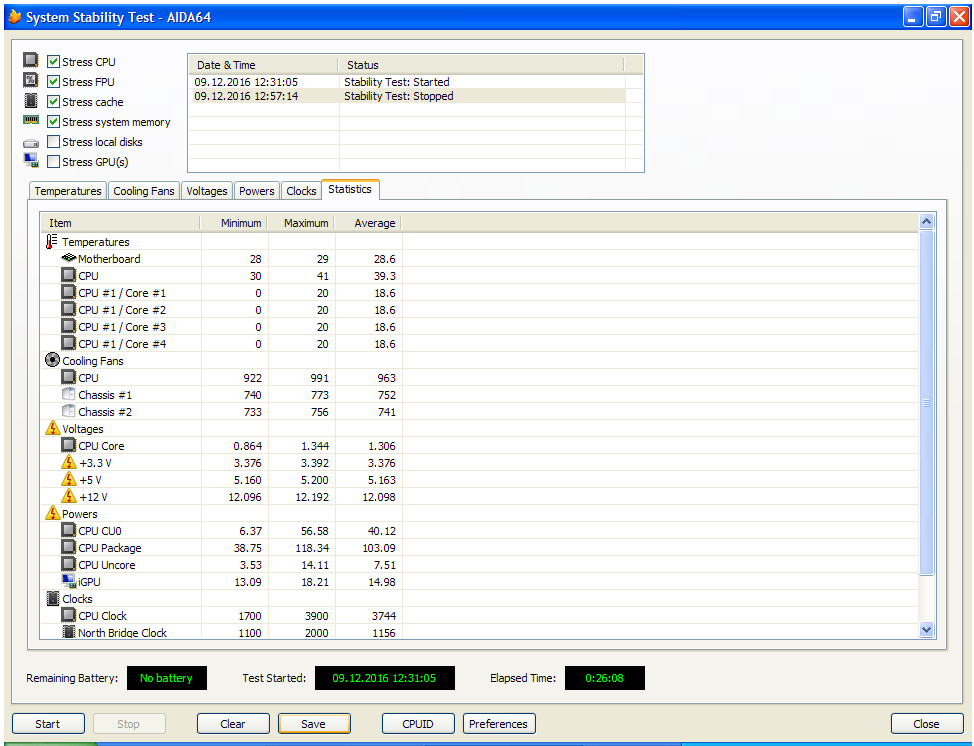Open the Cooling Fans tab
The width and height of the screenshot is (974, 746).
point(143,191)
